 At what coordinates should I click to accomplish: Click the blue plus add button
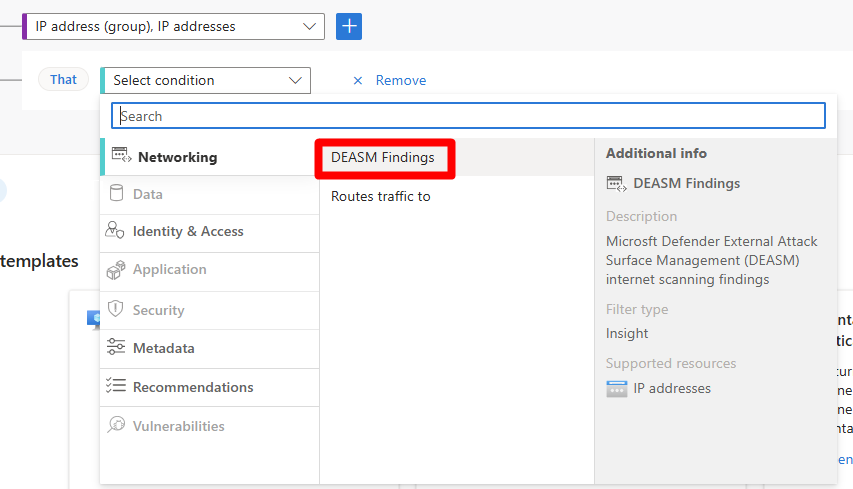point(349,27)
